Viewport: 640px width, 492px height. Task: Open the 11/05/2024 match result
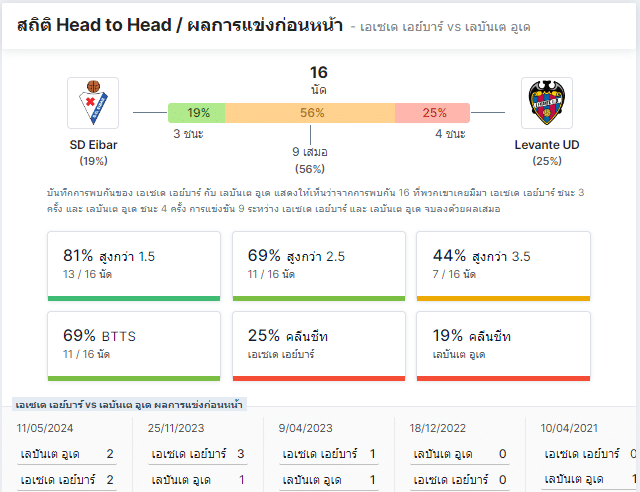pos(67,456)
